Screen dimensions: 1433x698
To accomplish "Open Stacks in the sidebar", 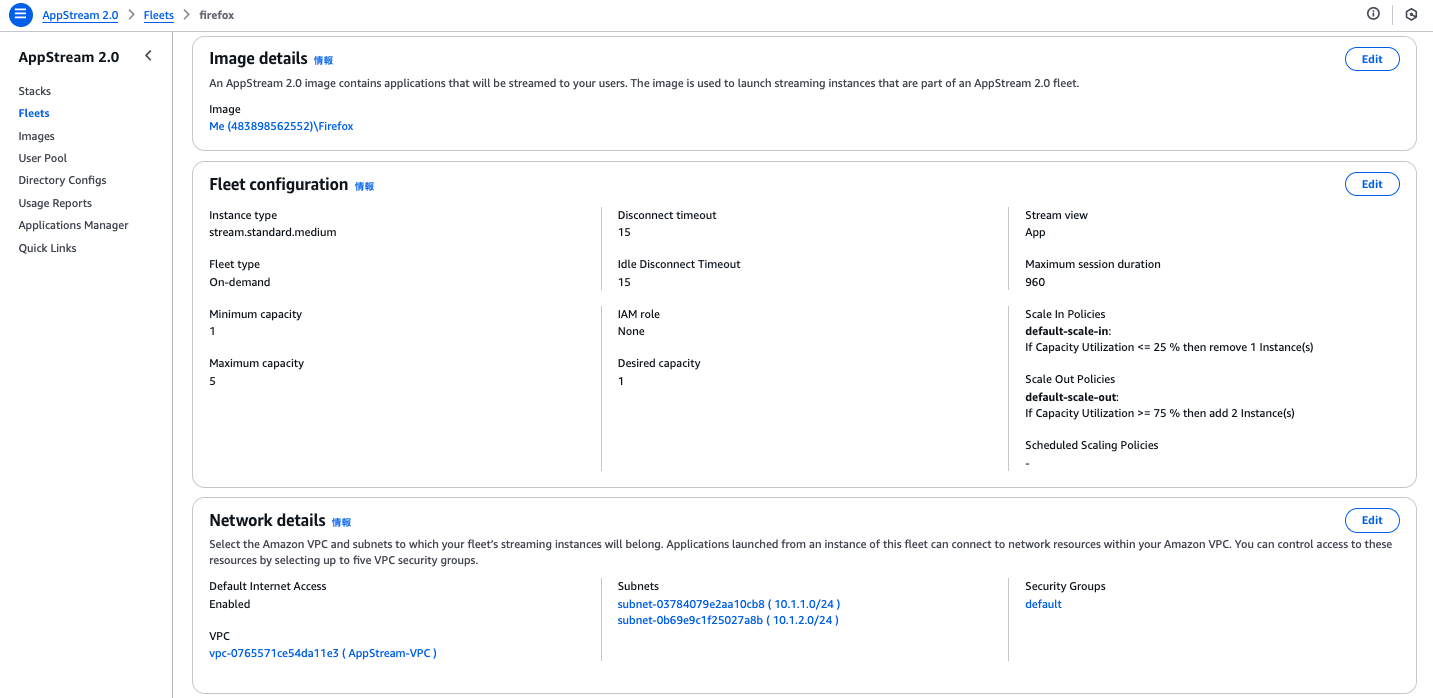I will point(35,91).
